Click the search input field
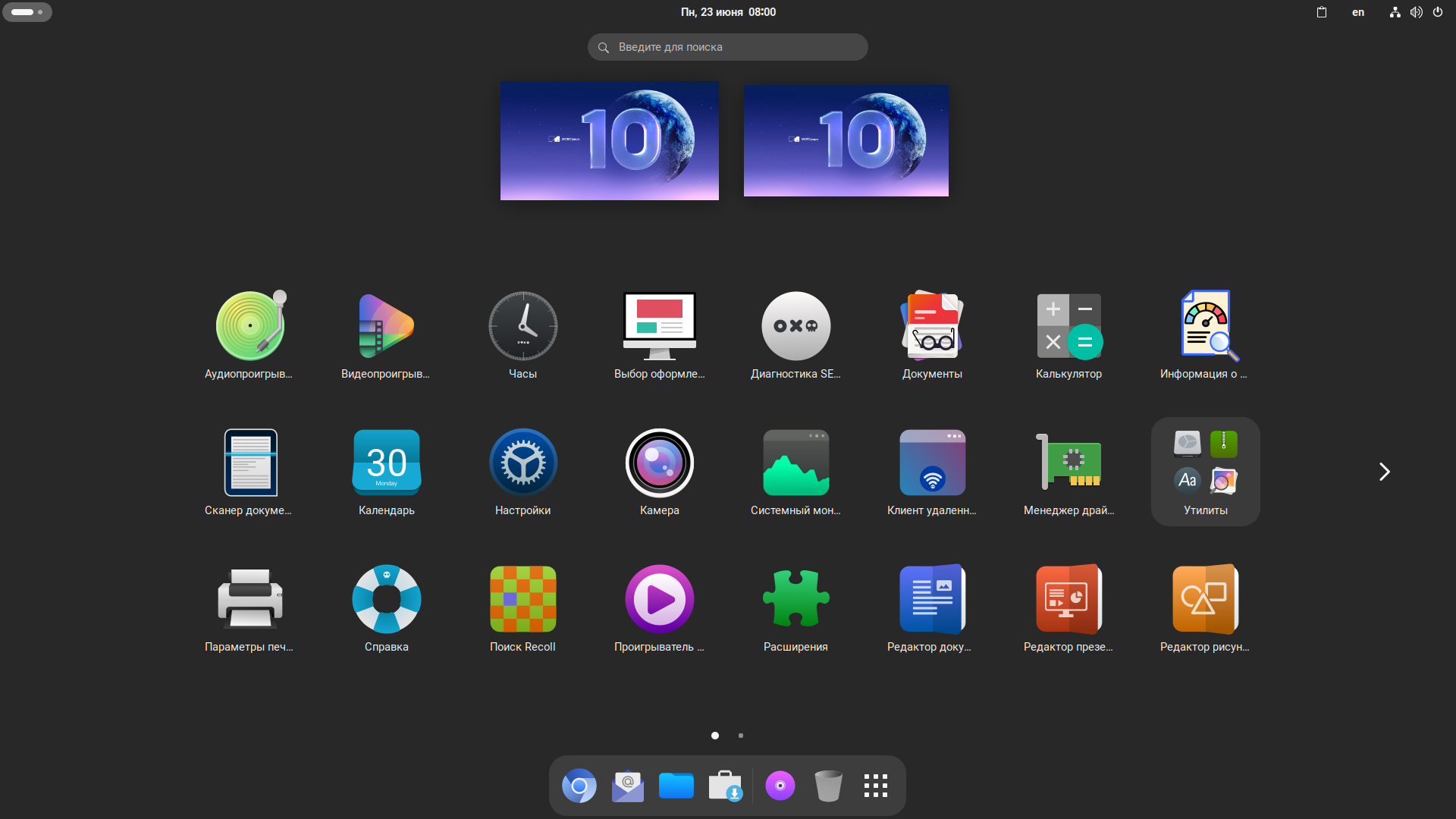Image resolution: width=1456 pixels, height=819 pixels. [x=728, y=47]
